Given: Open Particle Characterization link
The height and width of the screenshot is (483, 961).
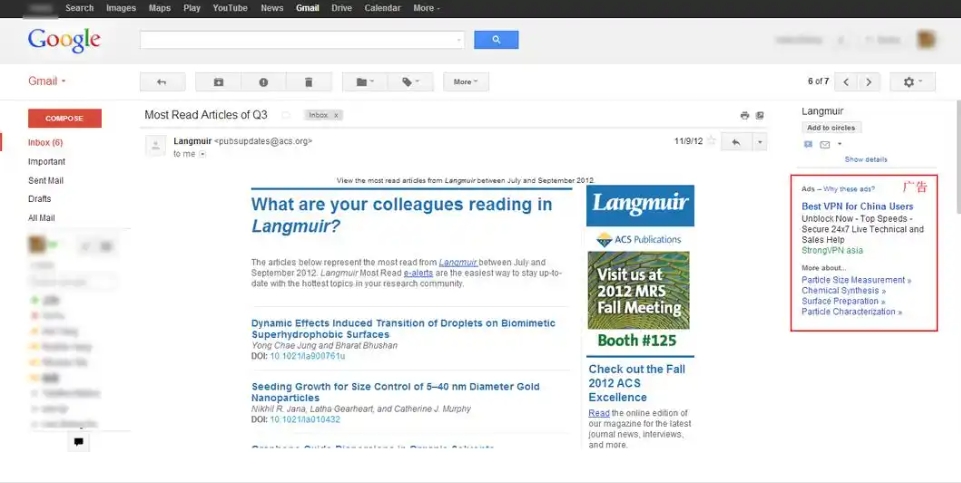Looking at the screenshot, I should click(x=852, y=311).
